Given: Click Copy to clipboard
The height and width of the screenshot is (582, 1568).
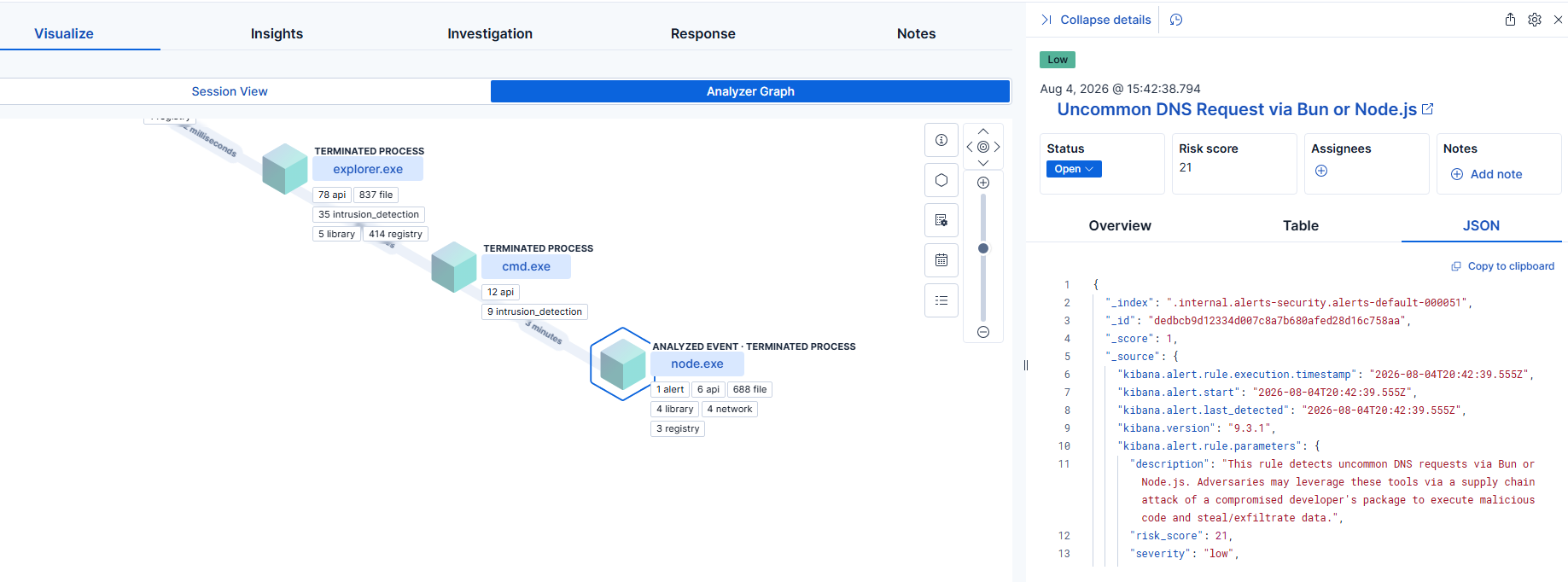Looking at the screenshot, I should coord(1503,266).
